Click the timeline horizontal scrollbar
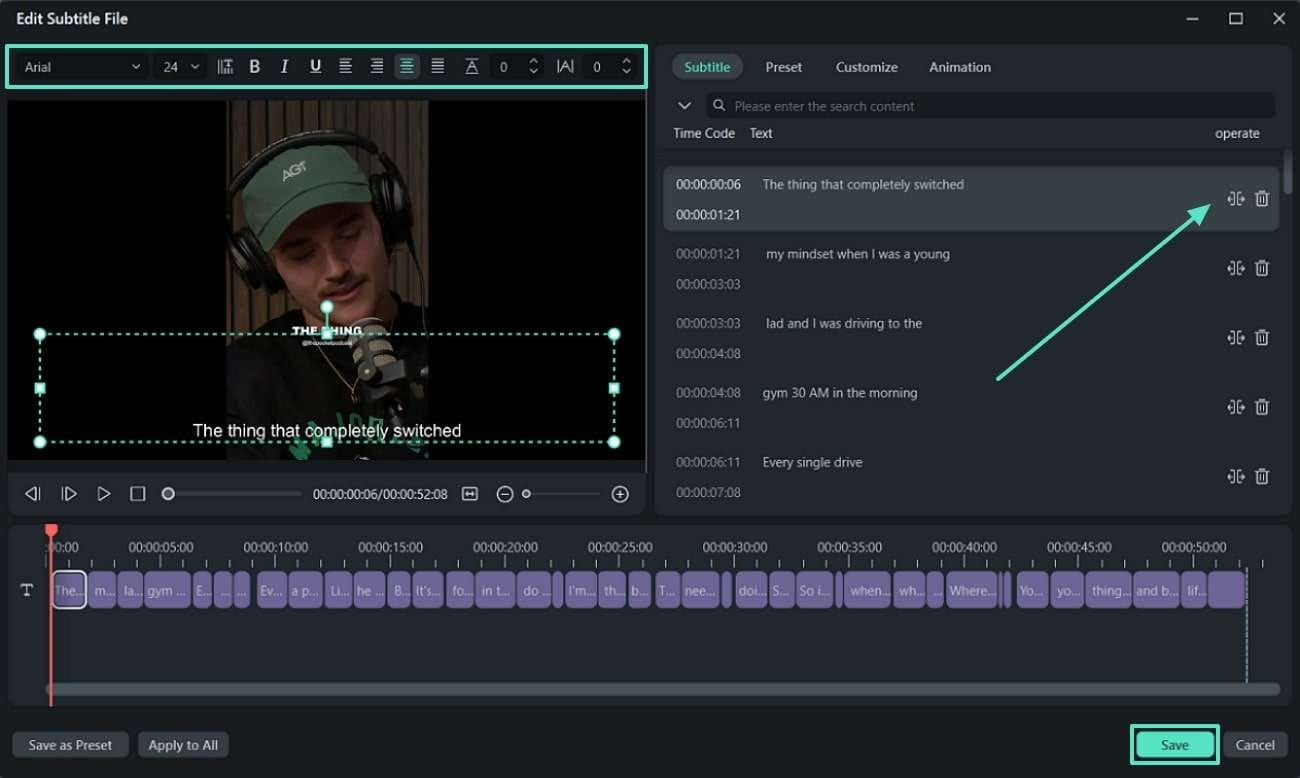 (662, 689)
